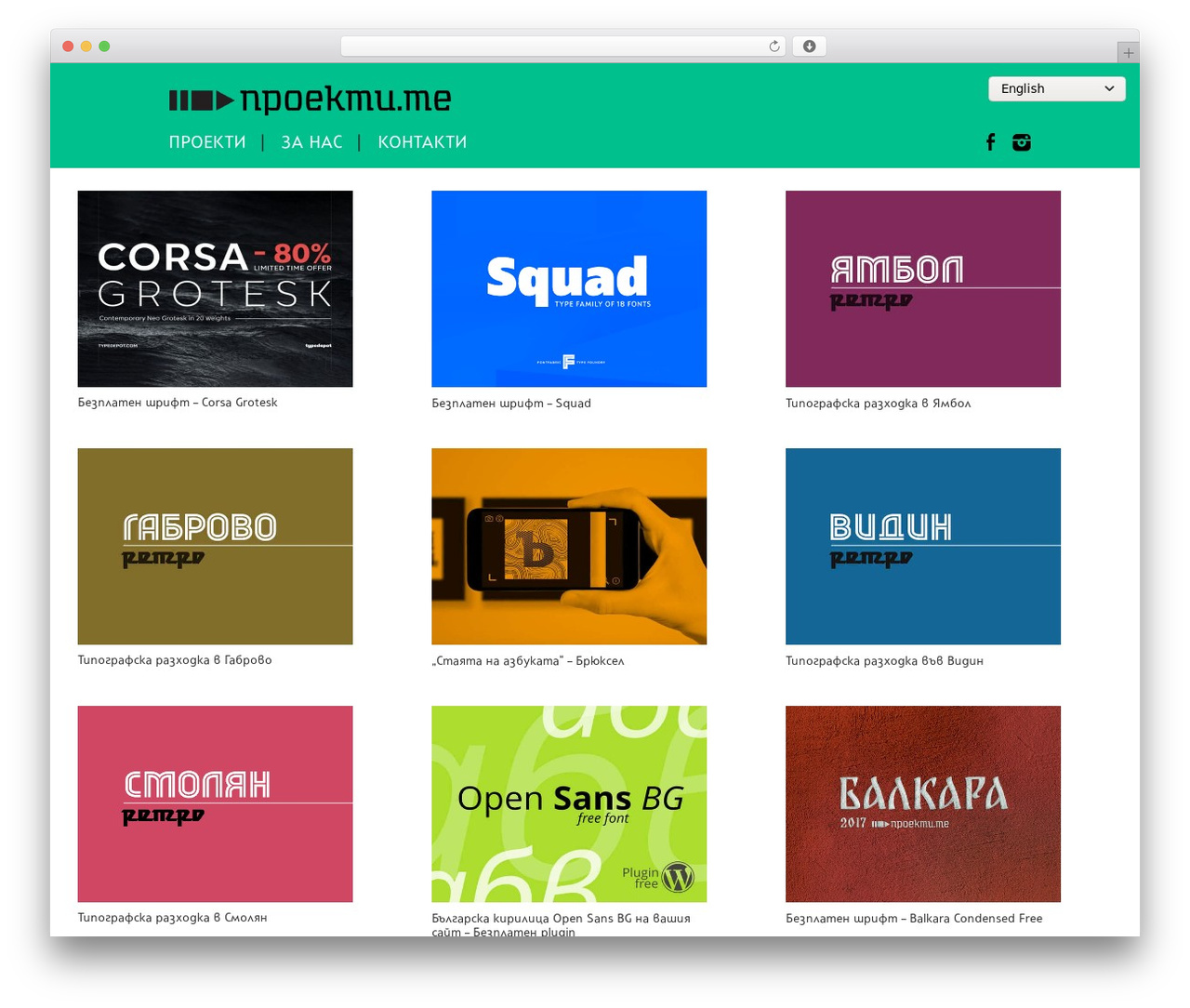The image size is (1190, 1008).
Task: Open the blue Squad font thumbnail
Action: pyautogui.click(x=569, y=288)
